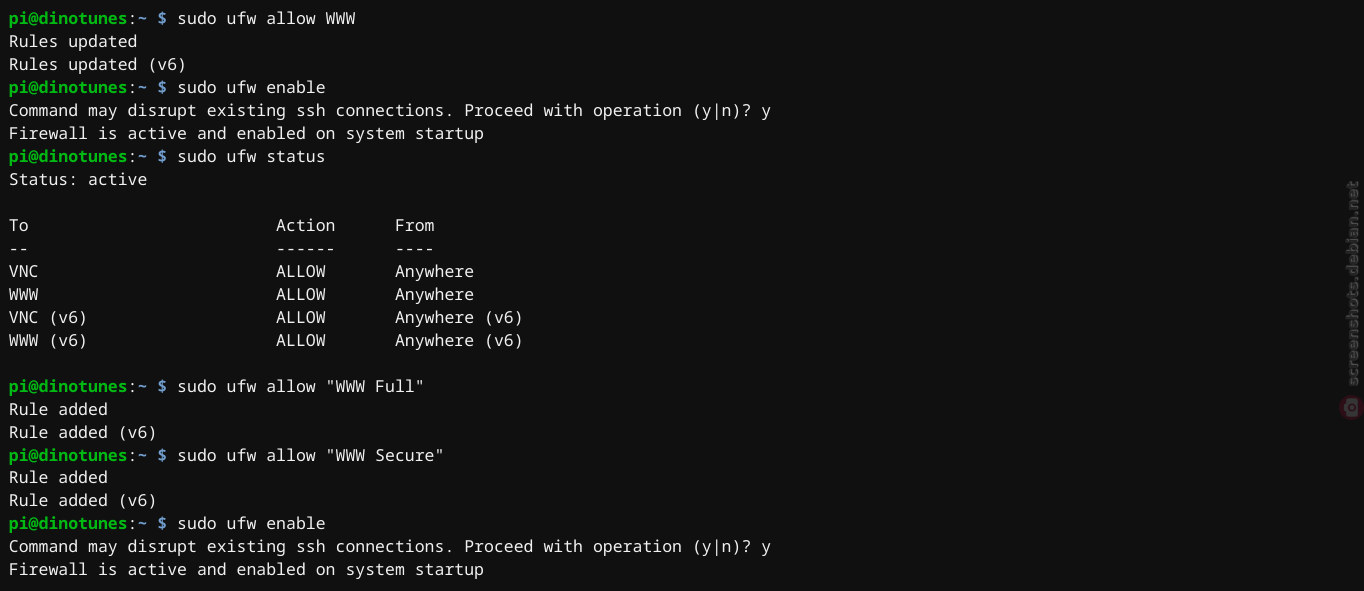
Task: Click the 'sudo ufw status' command
Action: (x=251, y=157)
